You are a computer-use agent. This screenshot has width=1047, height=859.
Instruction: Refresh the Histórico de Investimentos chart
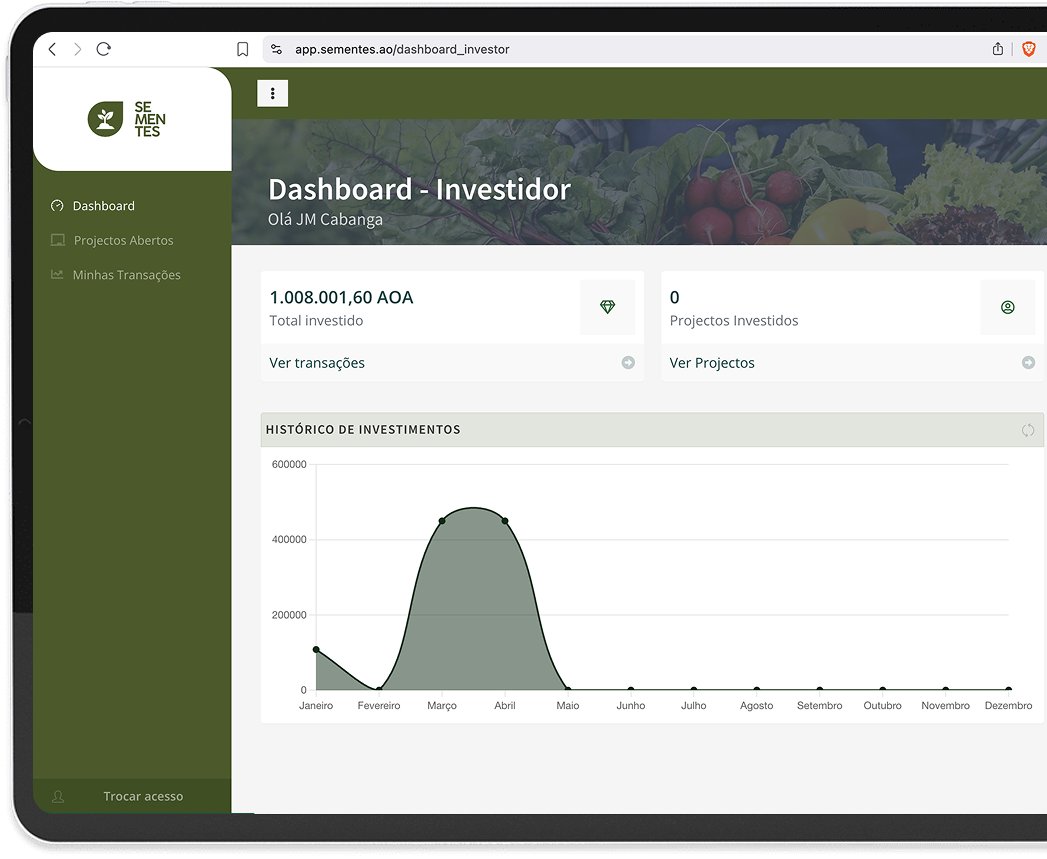1027,430
